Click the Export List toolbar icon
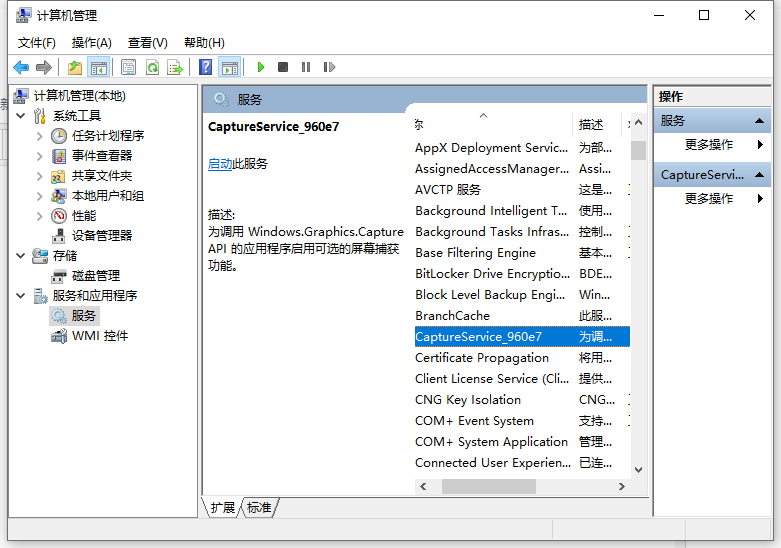 [175, 67]
